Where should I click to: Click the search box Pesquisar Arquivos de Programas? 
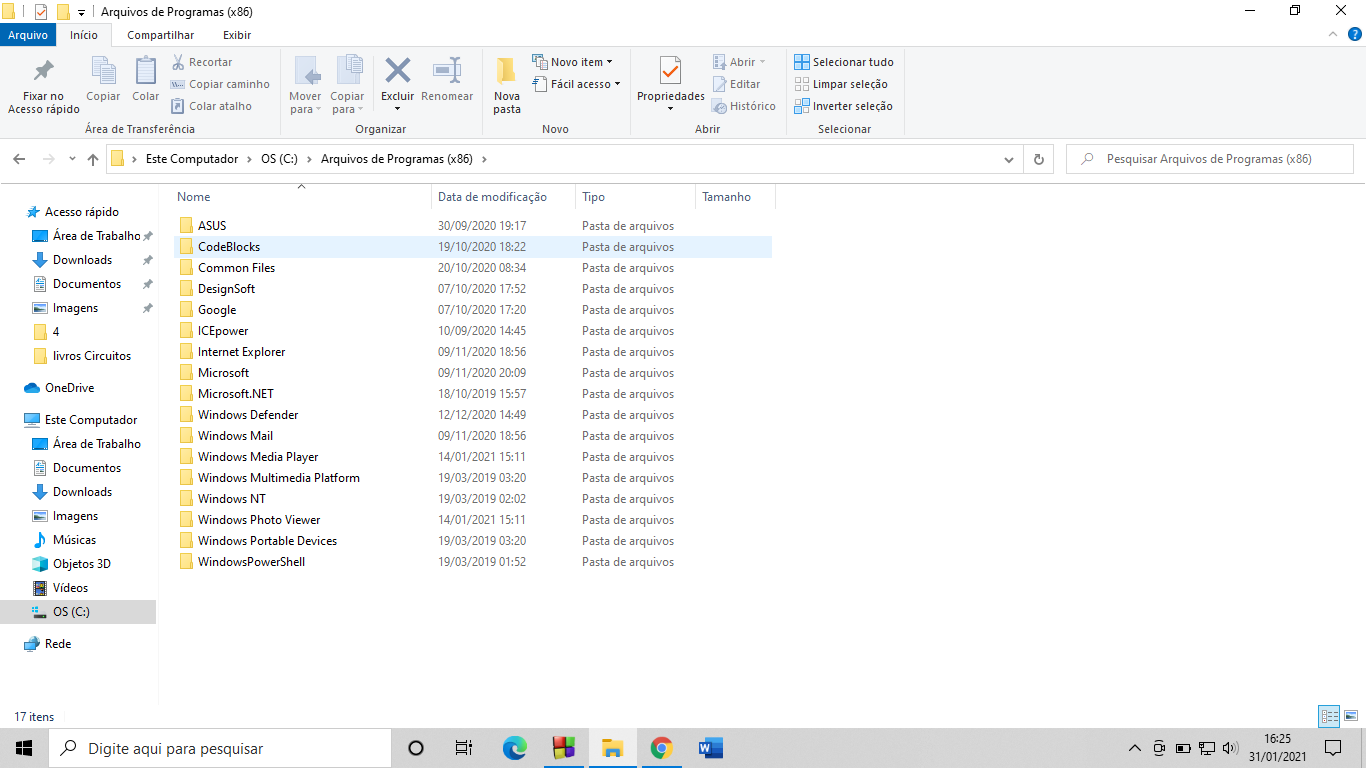[x=1209, y=159]
